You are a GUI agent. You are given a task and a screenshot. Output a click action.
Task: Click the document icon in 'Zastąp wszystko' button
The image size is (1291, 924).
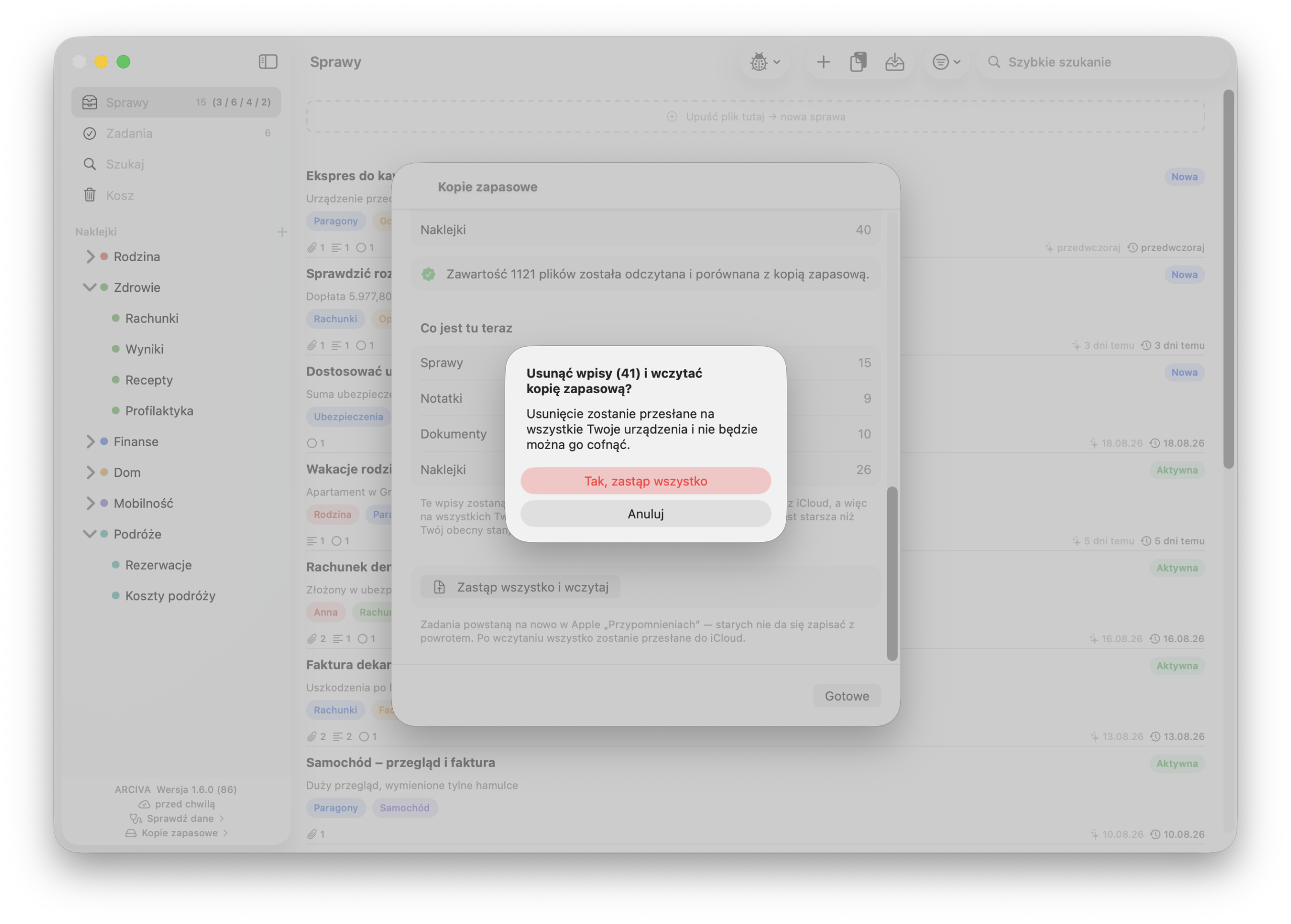click(439, 587)
